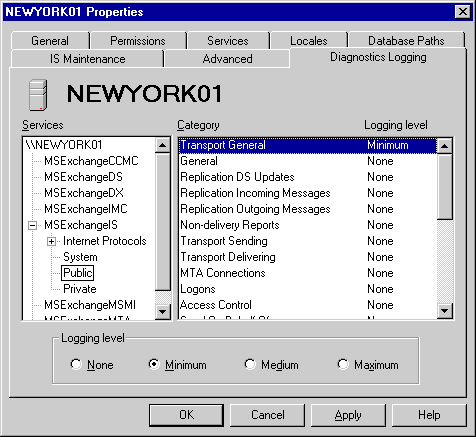
Task: Select the Minimum logging level radio button
Action: [x=154, y=364]
